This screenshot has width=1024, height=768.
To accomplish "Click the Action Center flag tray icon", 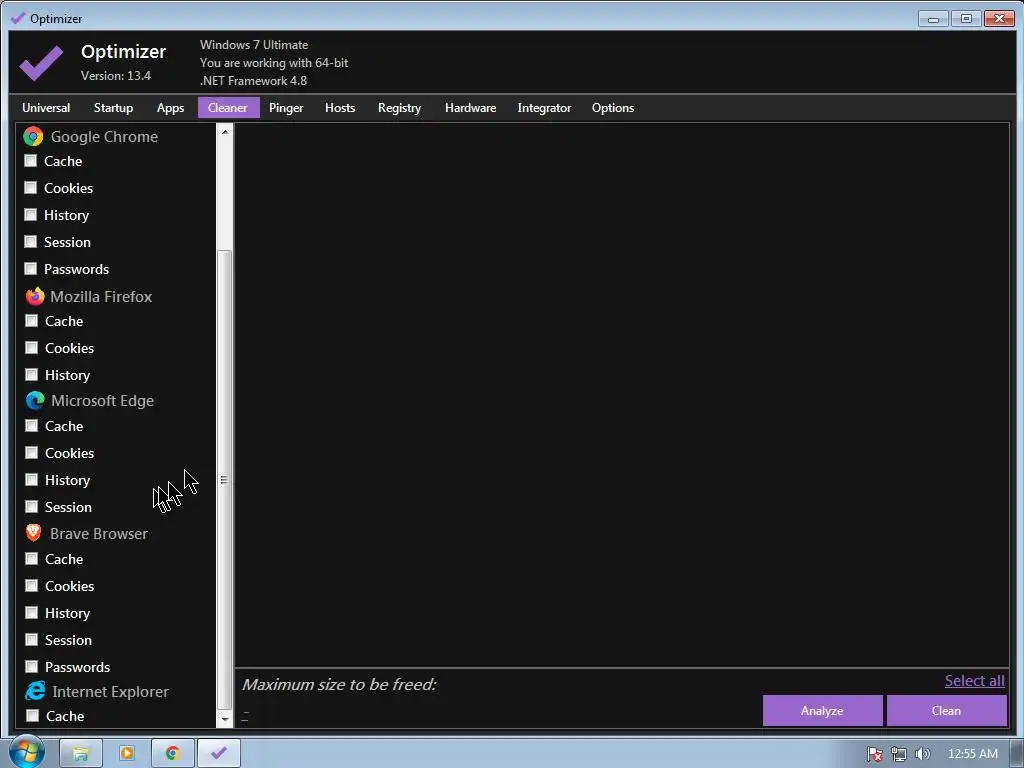I will tap(874, 754).
